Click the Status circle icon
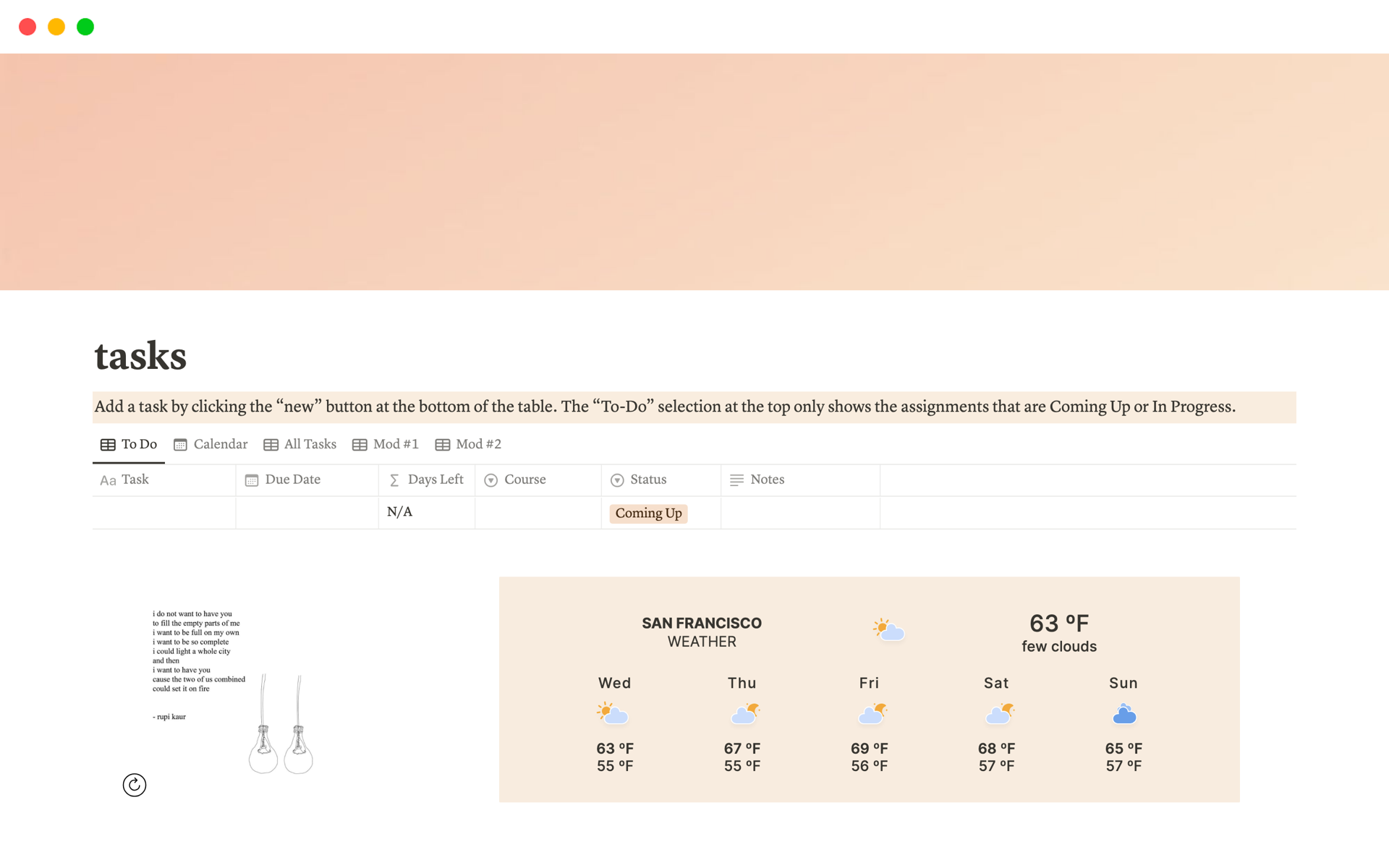 pos(618,479)
